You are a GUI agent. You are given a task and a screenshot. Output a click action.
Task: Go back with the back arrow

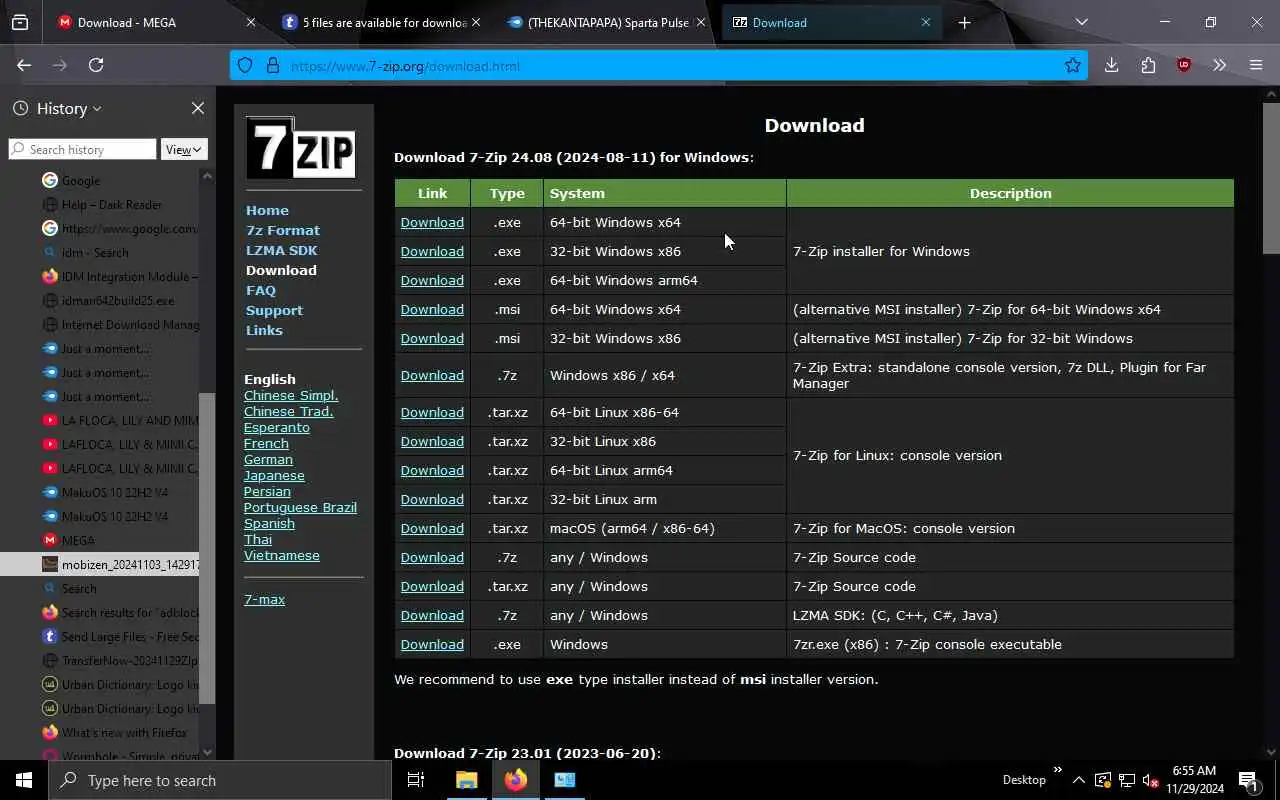tap(24, 65)
